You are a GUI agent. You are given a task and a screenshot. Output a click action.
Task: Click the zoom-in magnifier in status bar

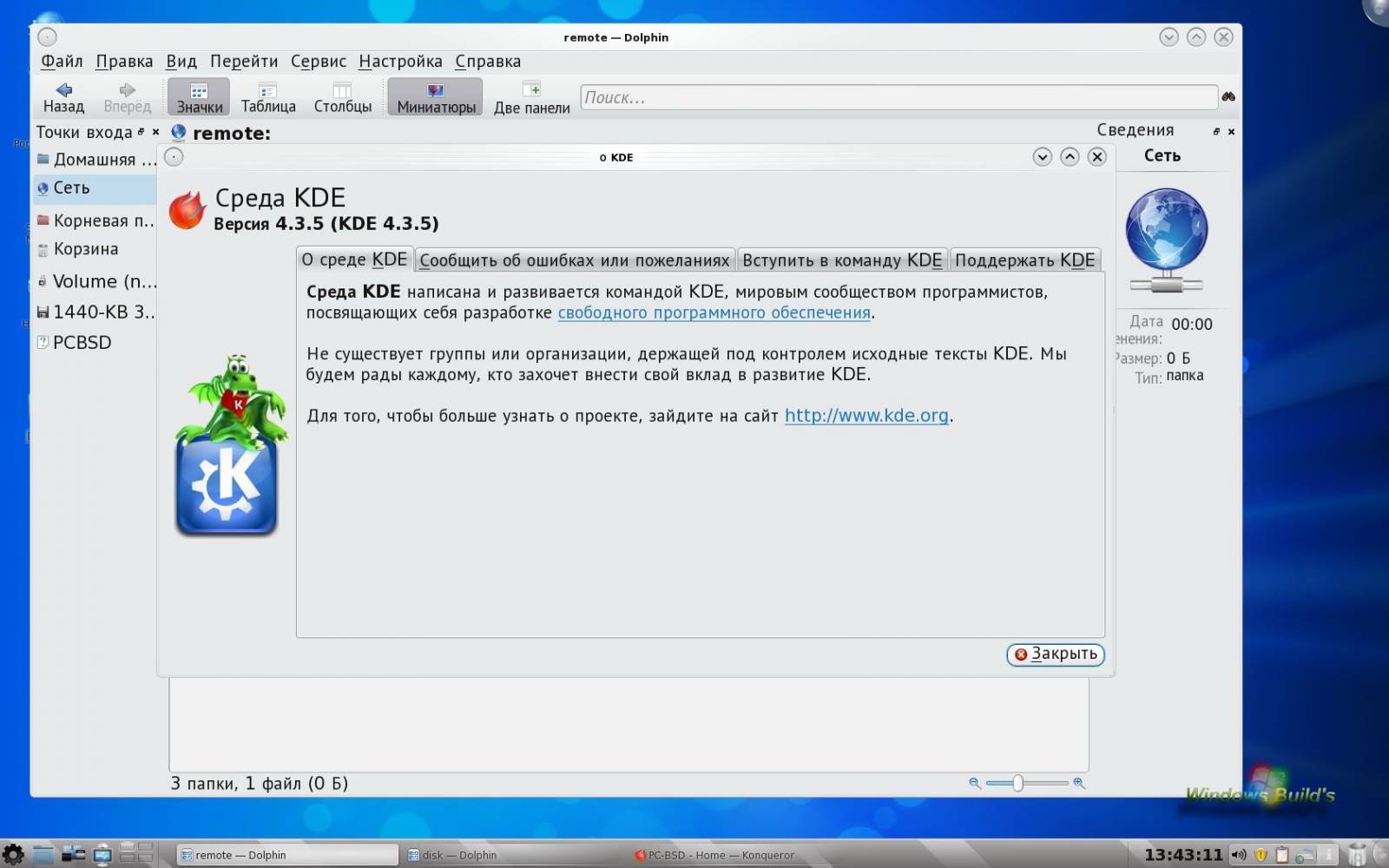1079,783
